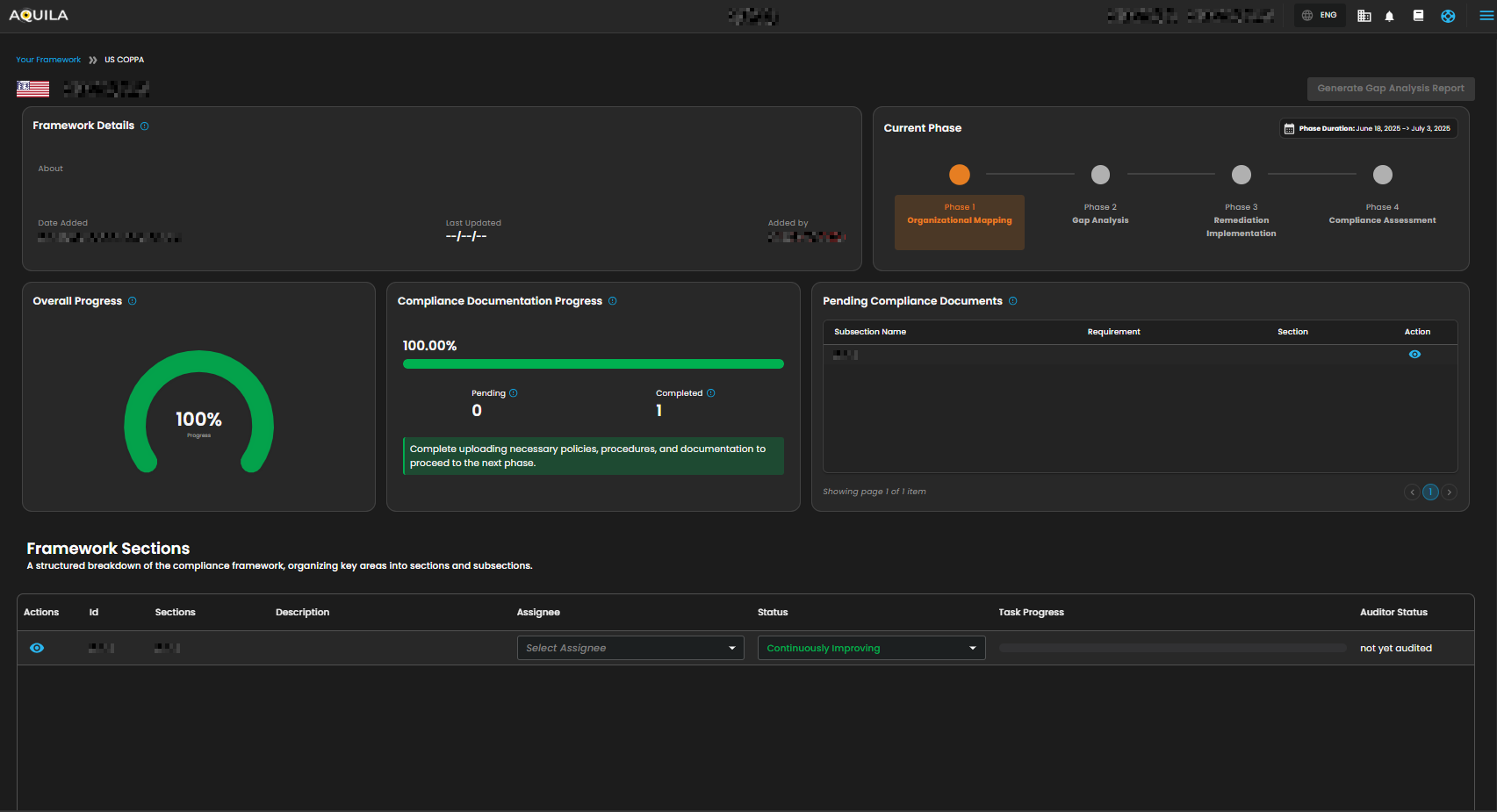Click the blue support lifebuoy icon
The height and width of the screenshot is (812, 1497).
(1448, 16)
